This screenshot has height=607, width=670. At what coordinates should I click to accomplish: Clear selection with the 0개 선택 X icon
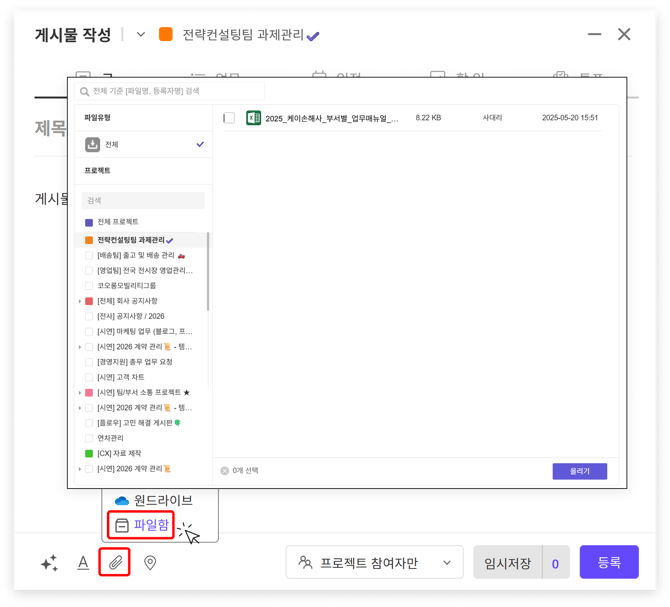point(224,470)
